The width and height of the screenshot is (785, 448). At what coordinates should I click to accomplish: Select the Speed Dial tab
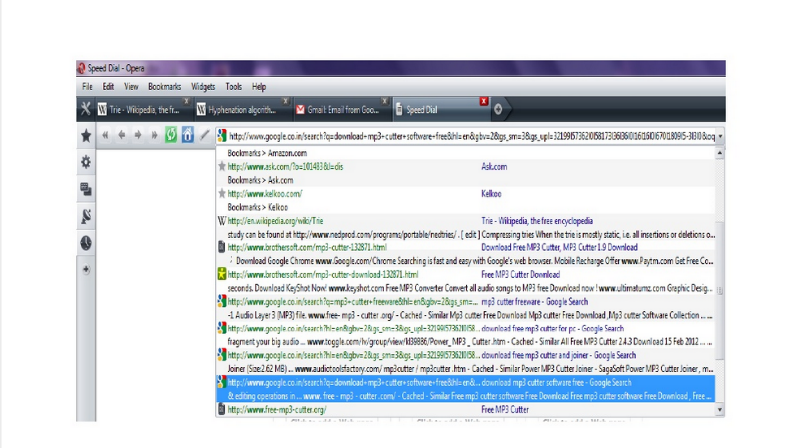(441, 110)
